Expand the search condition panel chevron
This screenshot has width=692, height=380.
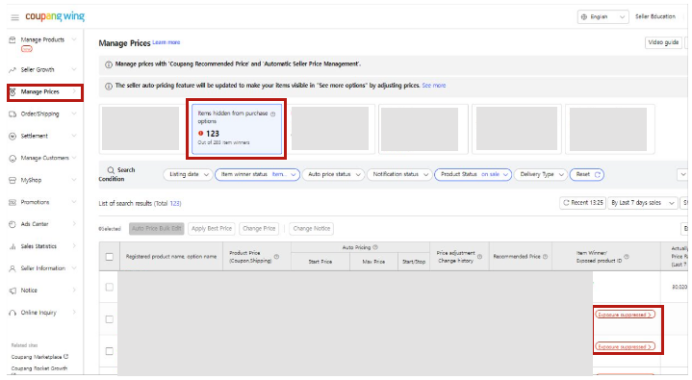click(x=683, y=175)
